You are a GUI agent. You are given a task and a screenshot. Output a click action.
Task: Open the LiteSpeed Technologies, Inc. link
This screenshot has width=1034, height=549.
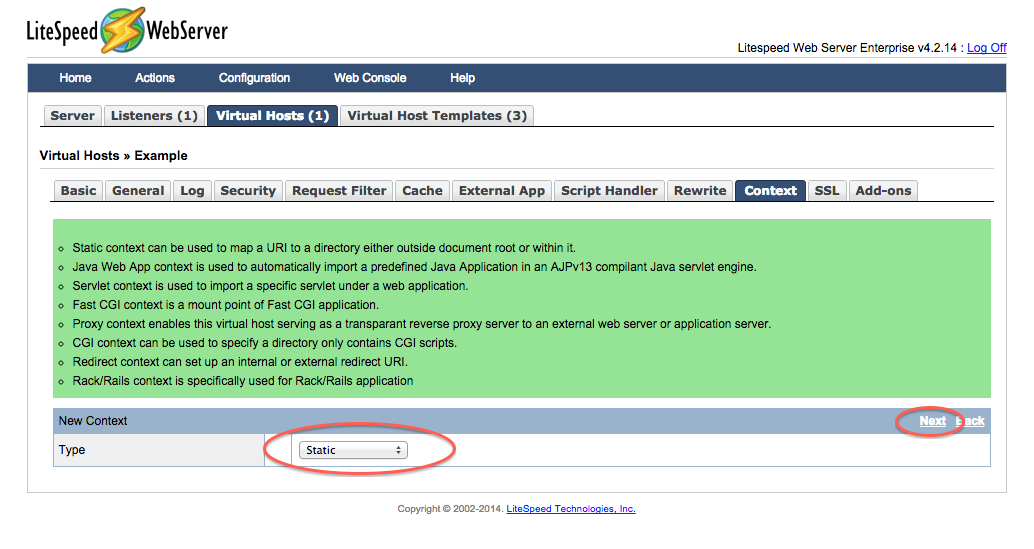click(x=570, y=509)
